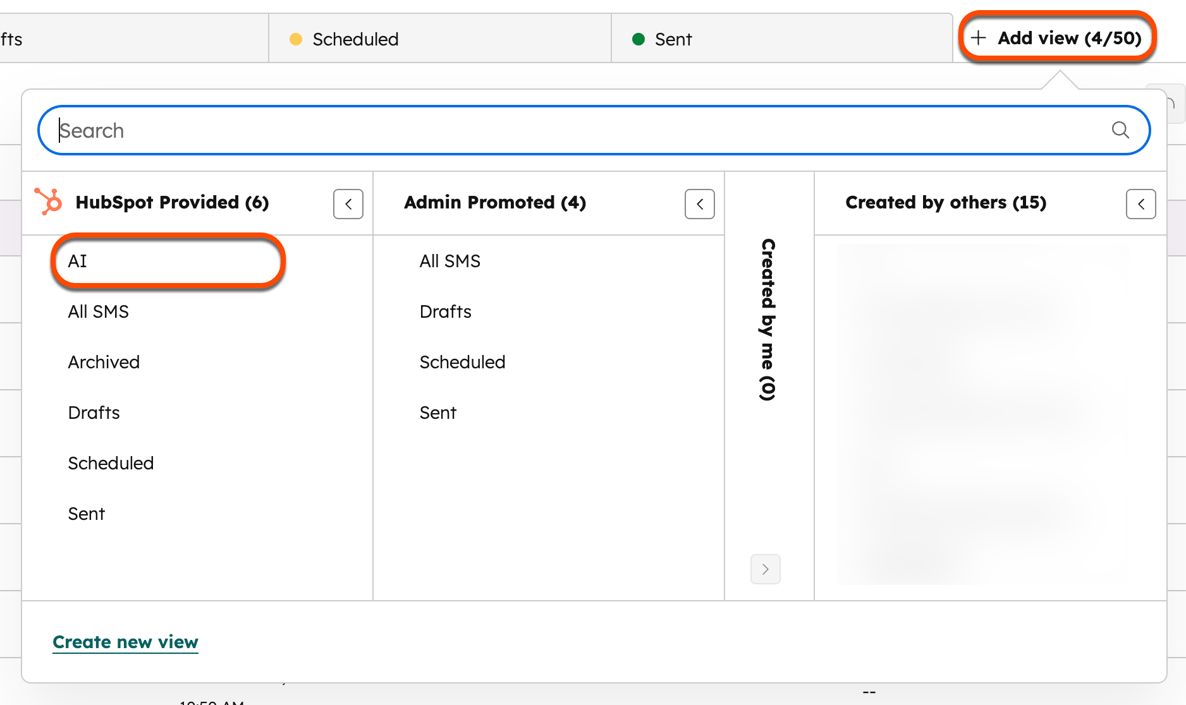1186x705 pixels.
Task: Expand the Created by me section
Action: [765, 569]
